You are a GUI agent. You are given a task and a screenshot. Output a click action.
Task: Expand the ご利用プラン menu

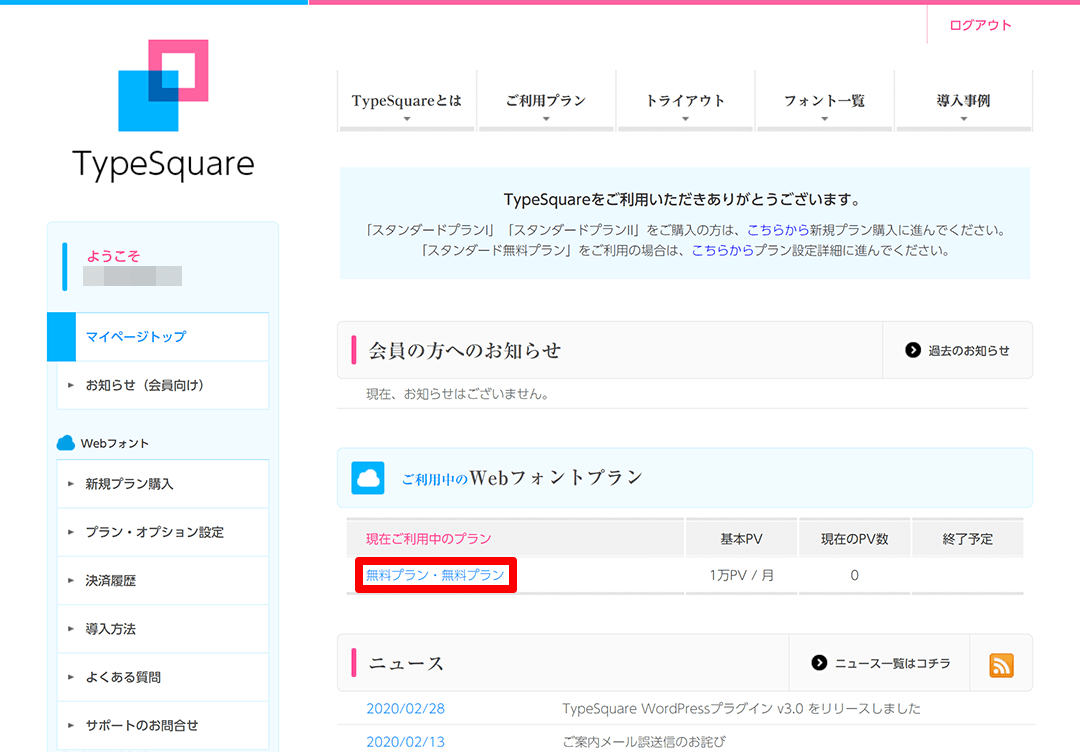546,101
